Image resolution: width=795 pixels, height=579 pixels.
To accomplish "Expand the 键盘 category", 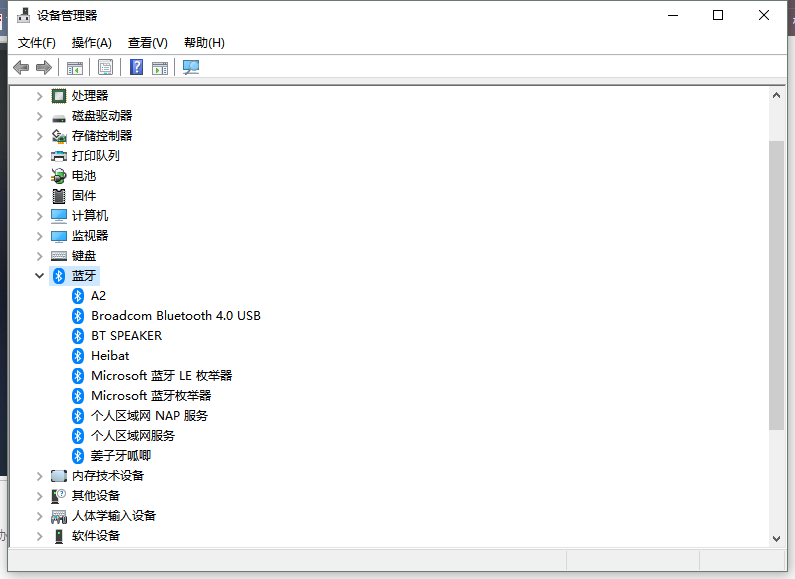I will pos(40,256).
